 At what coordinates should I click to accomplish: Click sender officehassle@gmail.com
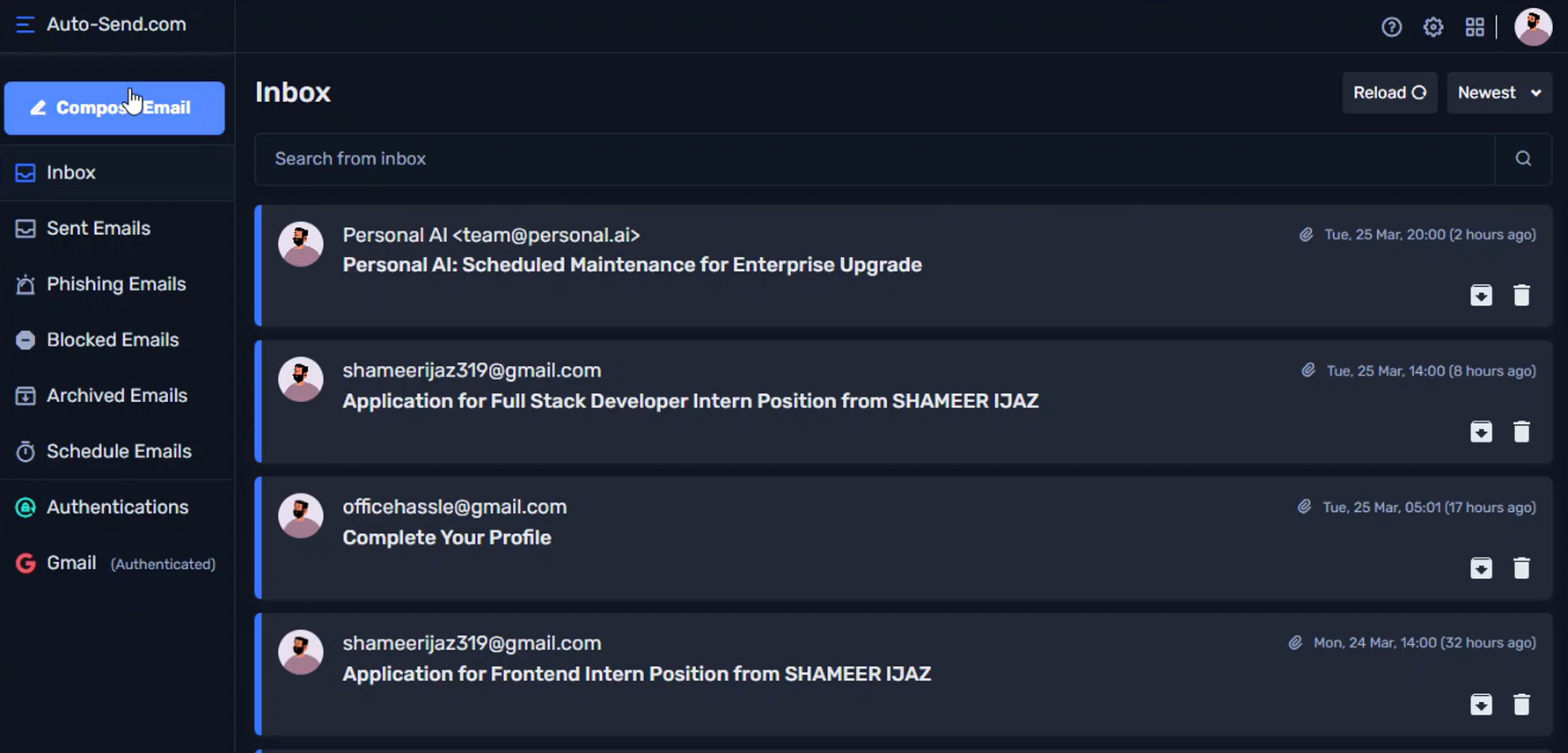454,507
